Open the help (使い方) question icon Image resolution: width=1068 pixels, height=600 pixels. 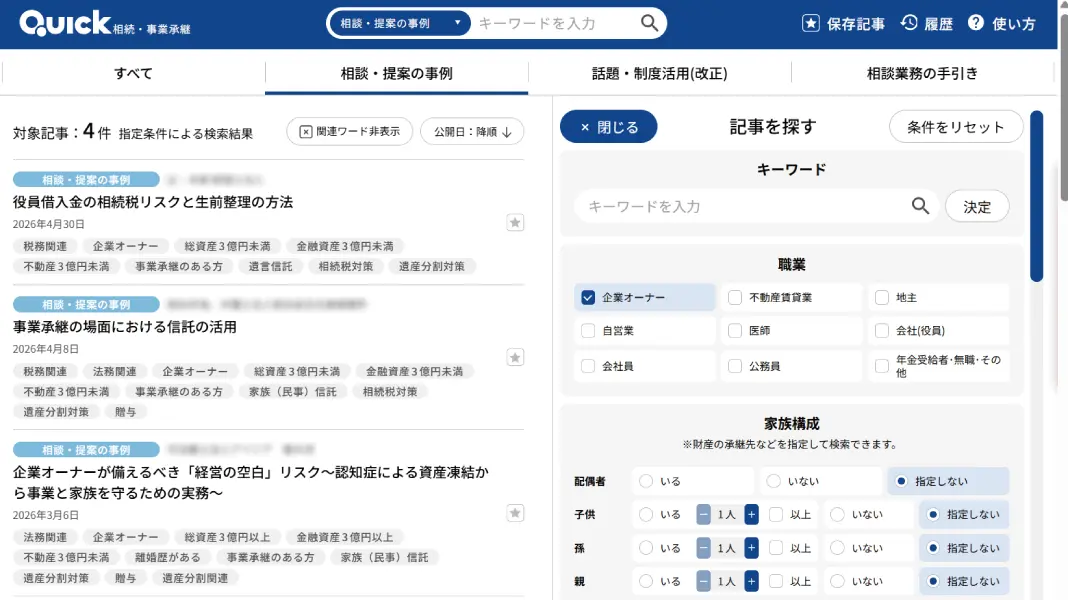click(x=975, y=23)
